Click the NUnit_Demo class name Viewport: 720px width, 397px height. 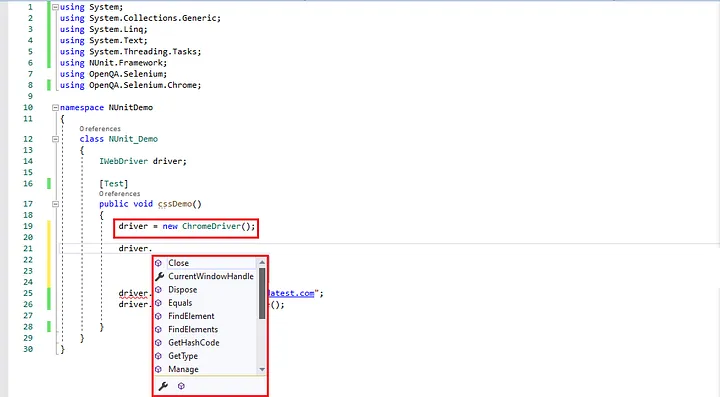tap(133, 139)
